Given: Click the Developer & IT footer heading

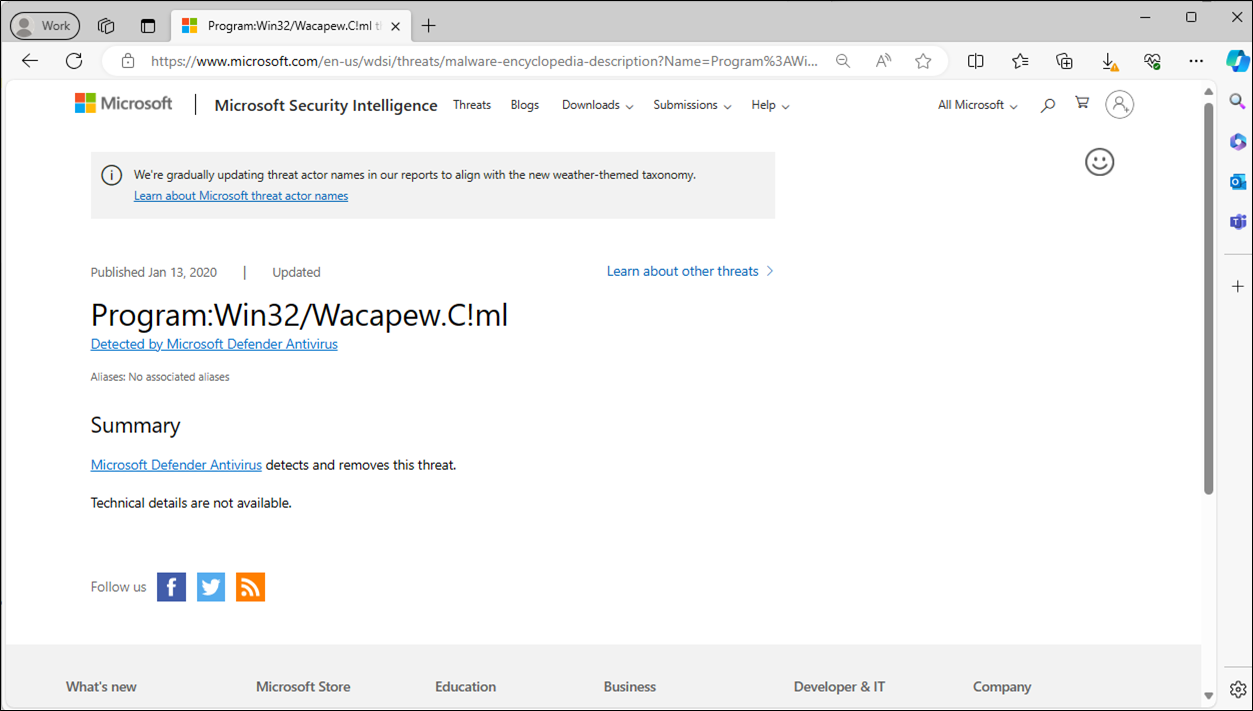Looking at the screenshot, I should (839, 687).
